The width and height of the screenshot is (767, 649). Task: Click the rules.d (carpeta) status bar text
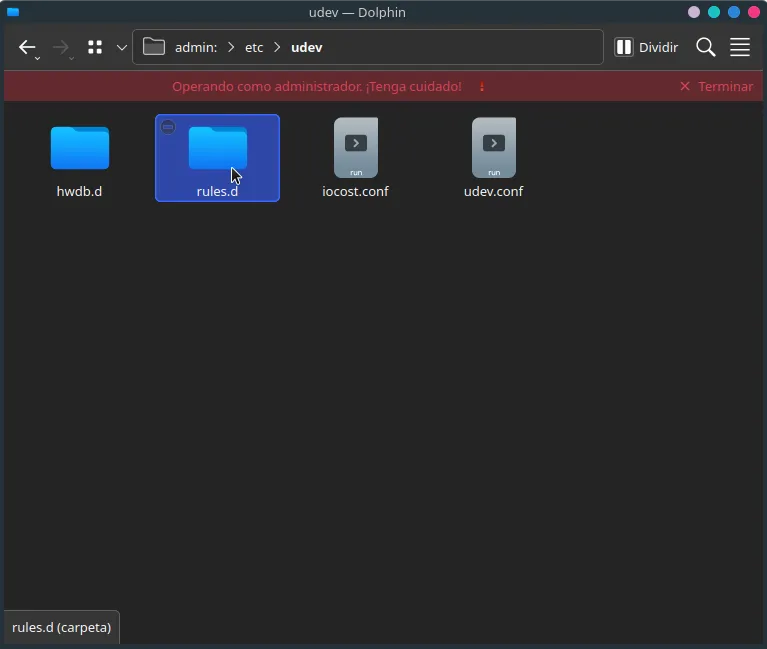pos(62,627)
